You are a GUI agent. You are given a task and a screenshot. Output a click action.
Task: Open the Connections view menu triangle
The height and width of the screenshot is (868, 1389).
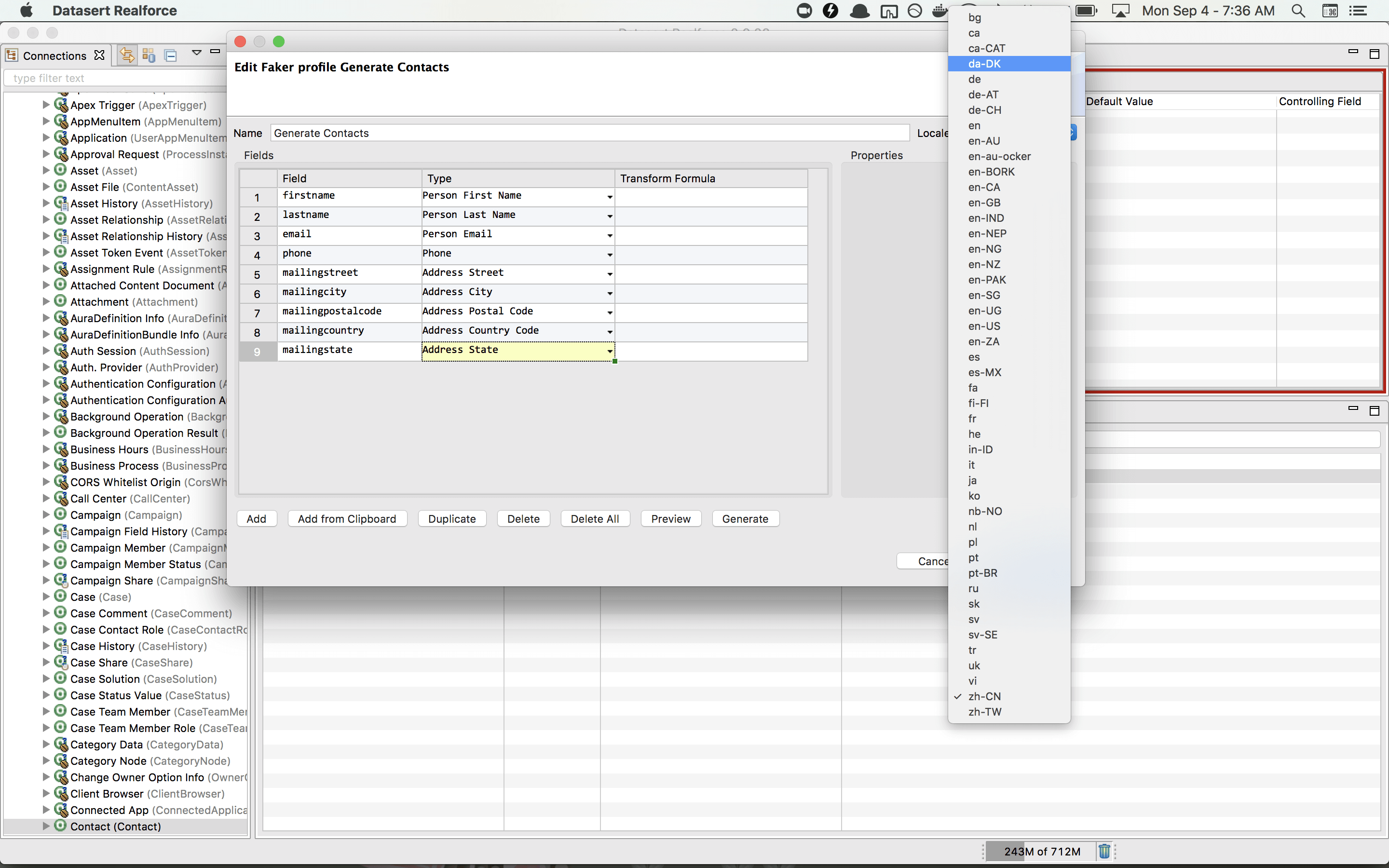tap(196, 53)
